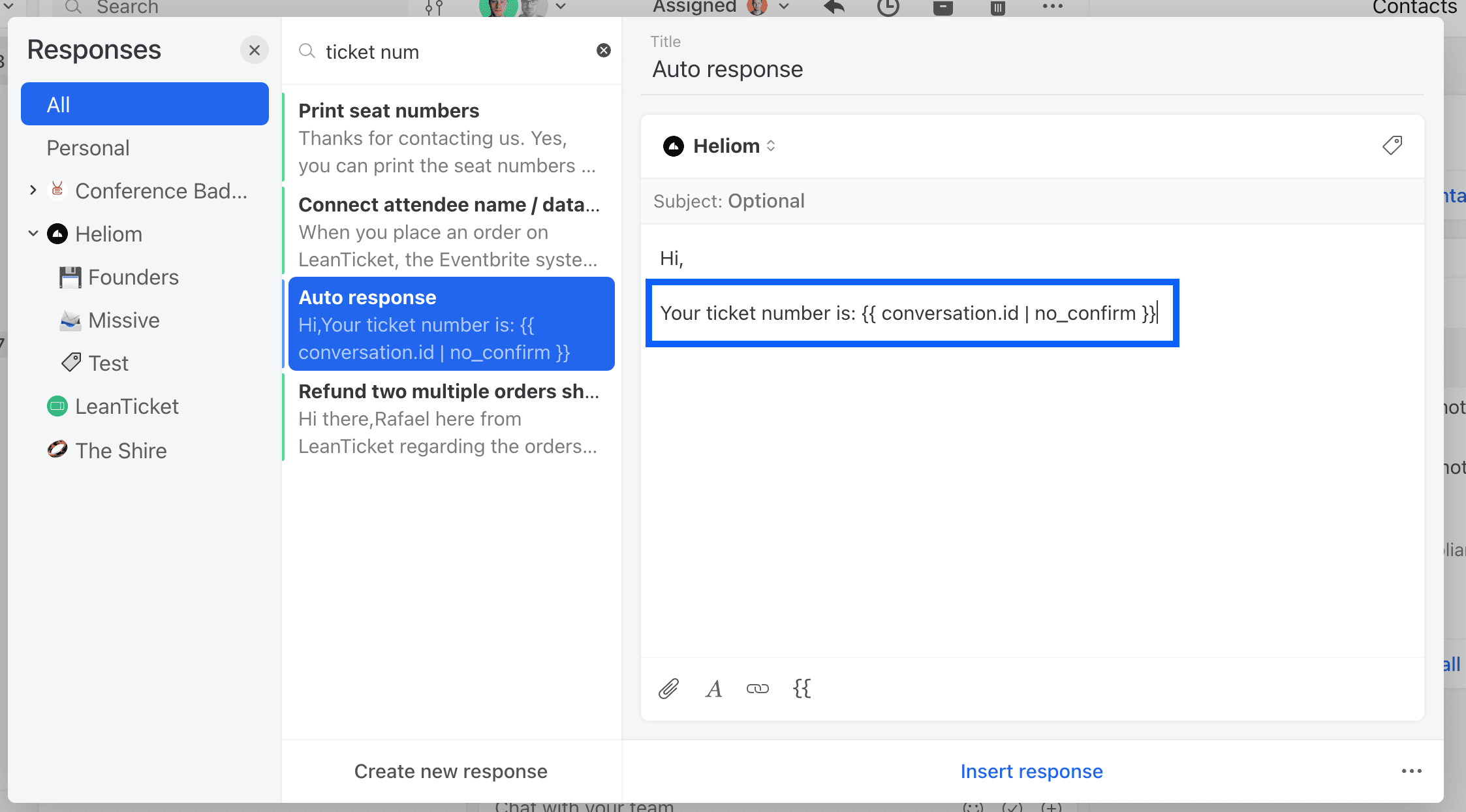Click Insert response link
1466x812 pixels.
pyautogui.click(x=1031, y=771)
